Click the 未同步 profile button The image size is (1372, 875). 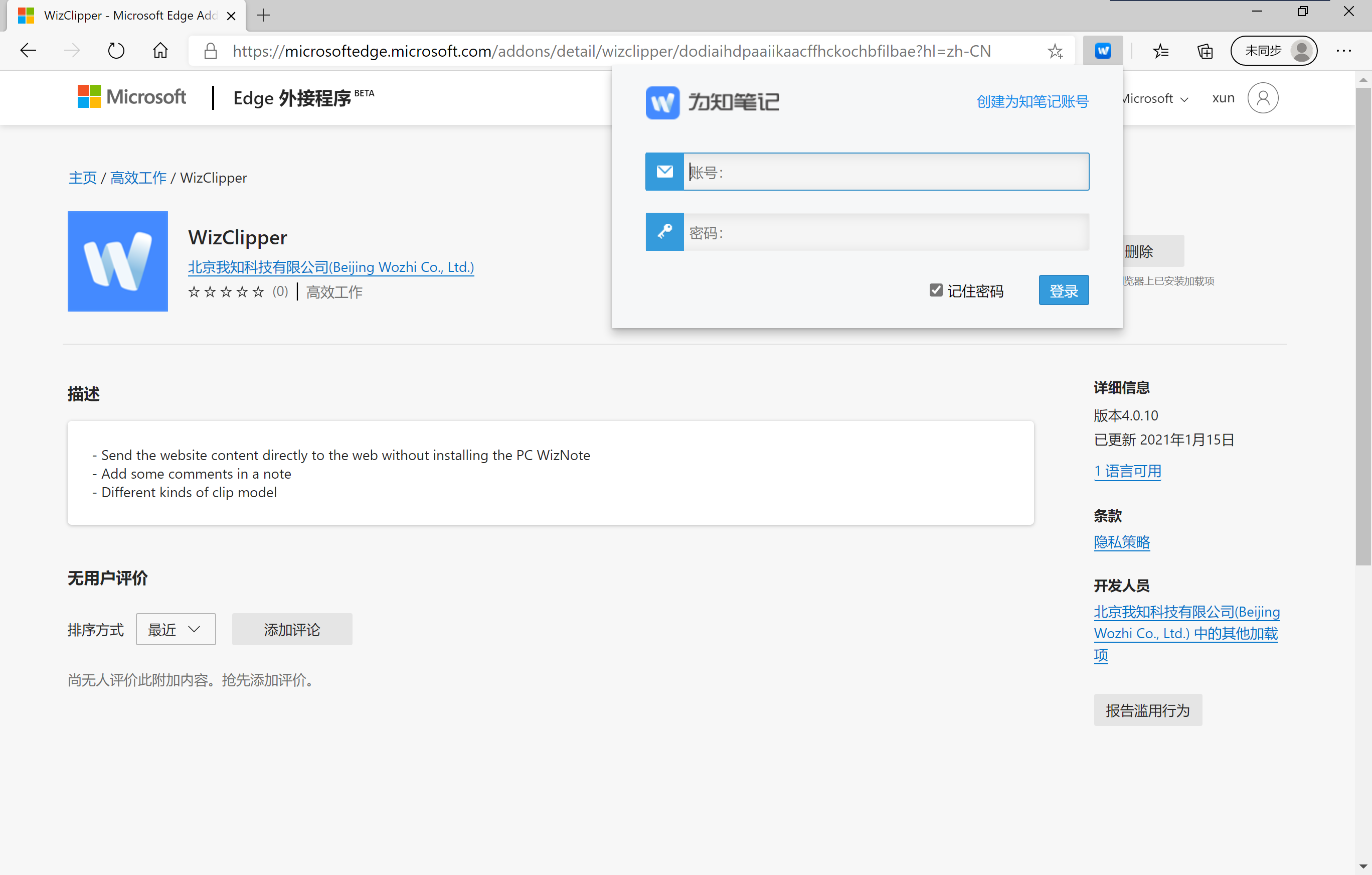point(1273,51)
